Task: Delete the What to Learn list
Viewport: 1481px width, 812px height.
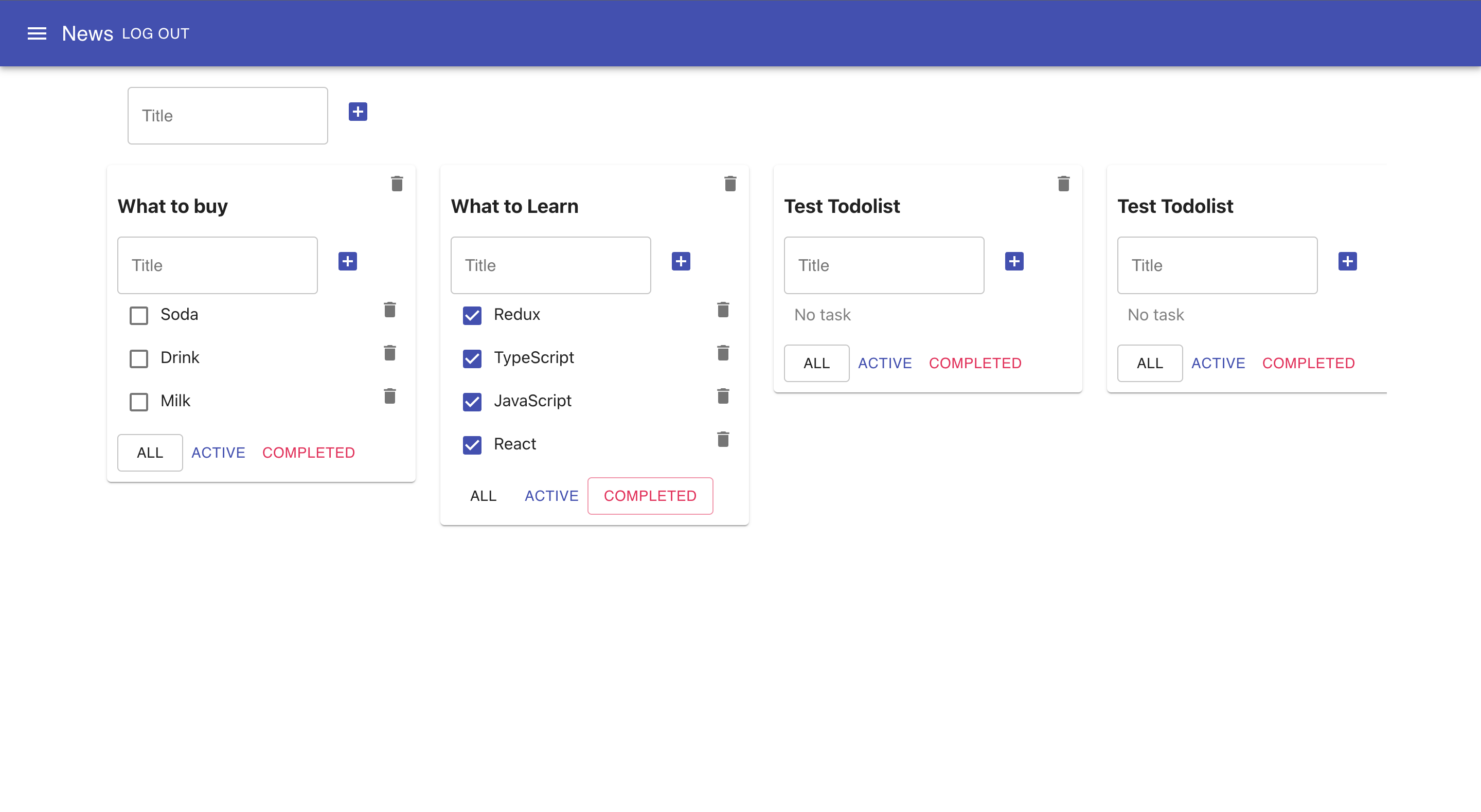Action: pyautogui.click(x=730, y=184)
